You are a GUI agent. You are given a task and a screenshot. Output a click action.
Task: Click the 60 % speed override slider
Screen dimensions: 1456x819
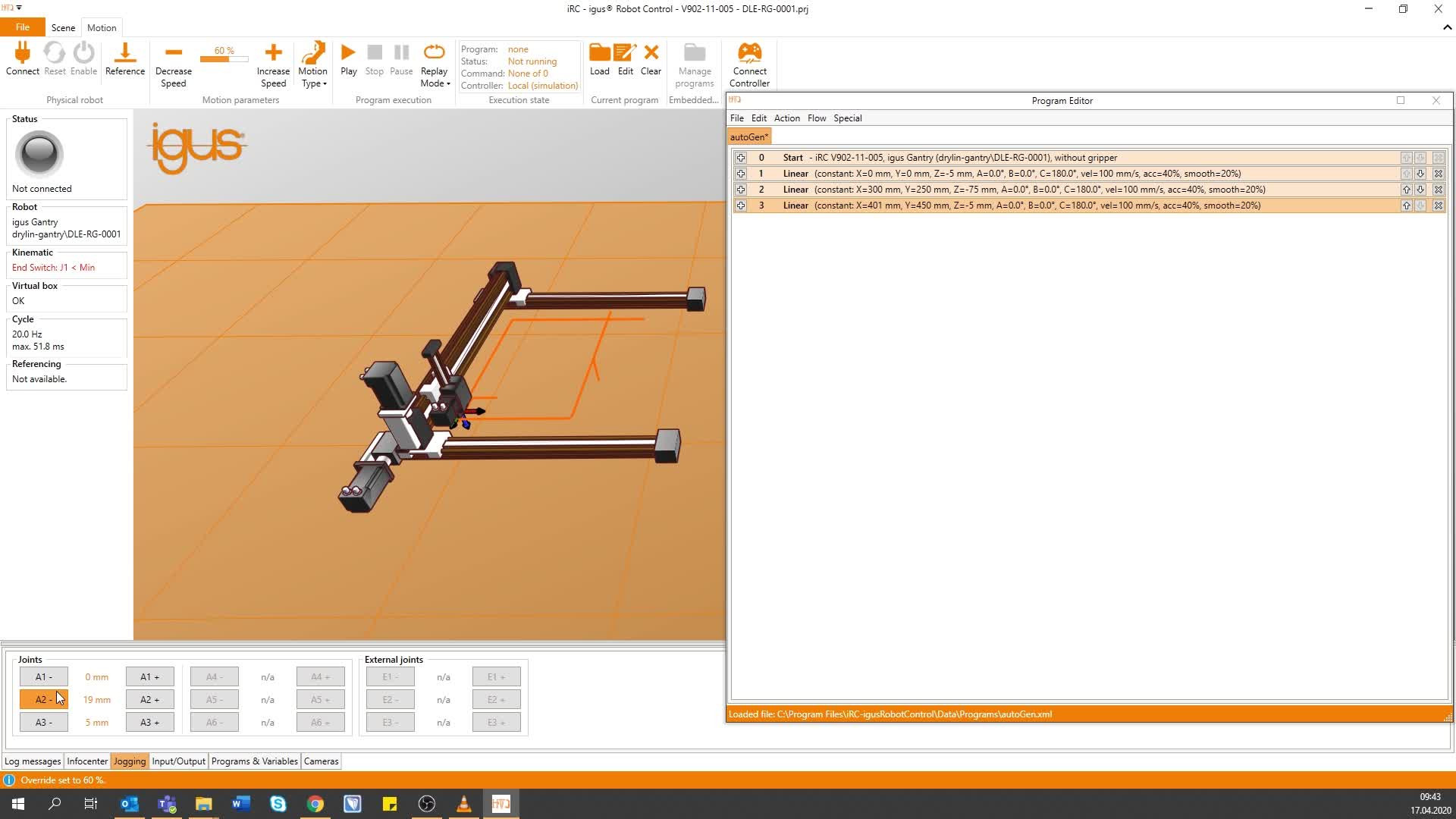click(x=224, y=58)
